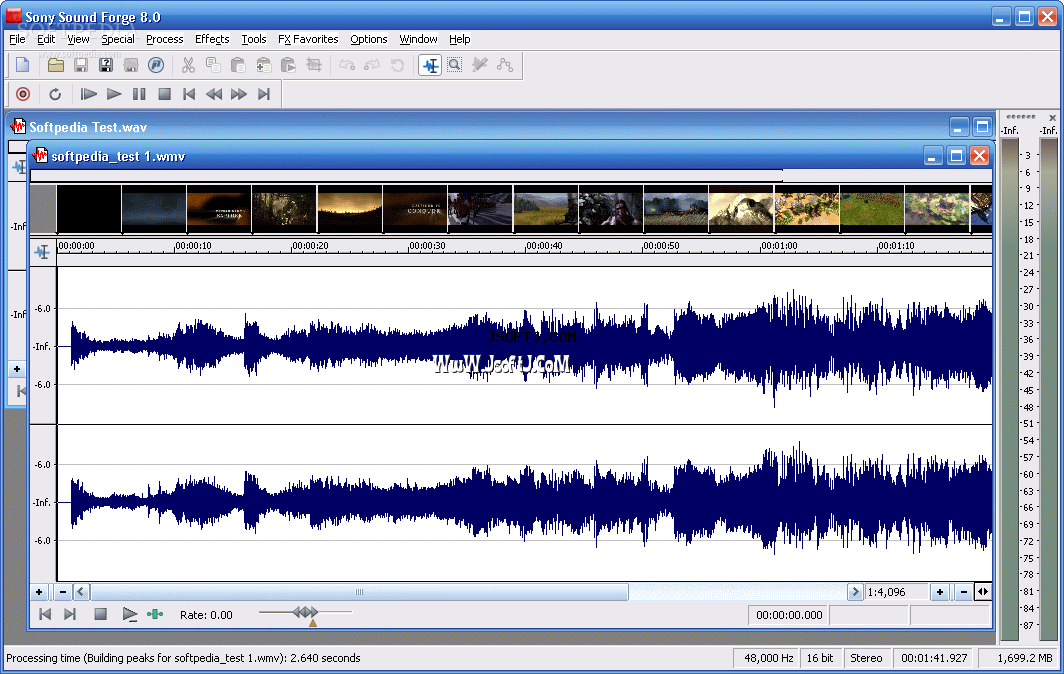The height and width of the screenshot is (674, 1064).
Task: Save the file with the floppy disk icon
Action: (81, 65)
